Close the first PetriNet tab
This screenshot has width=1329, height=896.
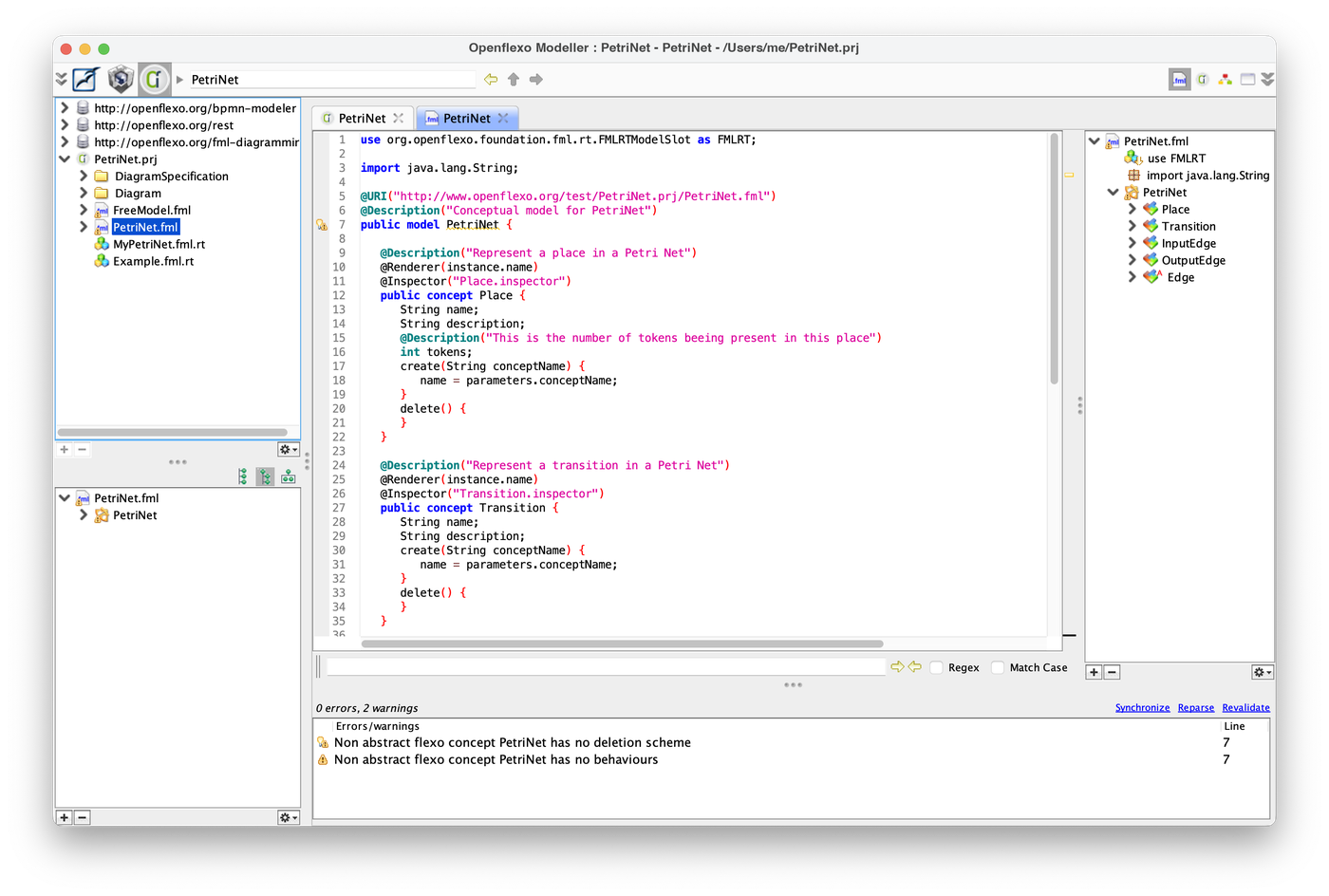(x=399, y=119)
